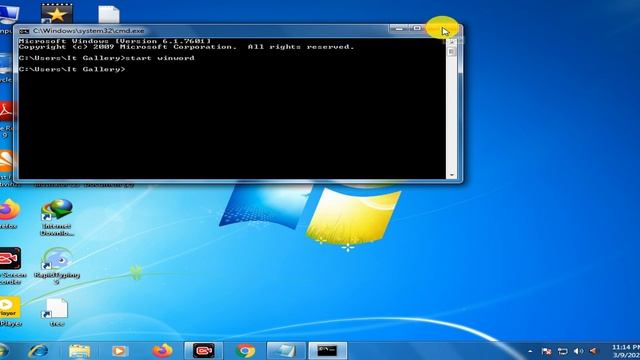The height and width of the screenshot is (360, 640).
Task: Open the Start menu orb
Action: [x=3, y=351]
